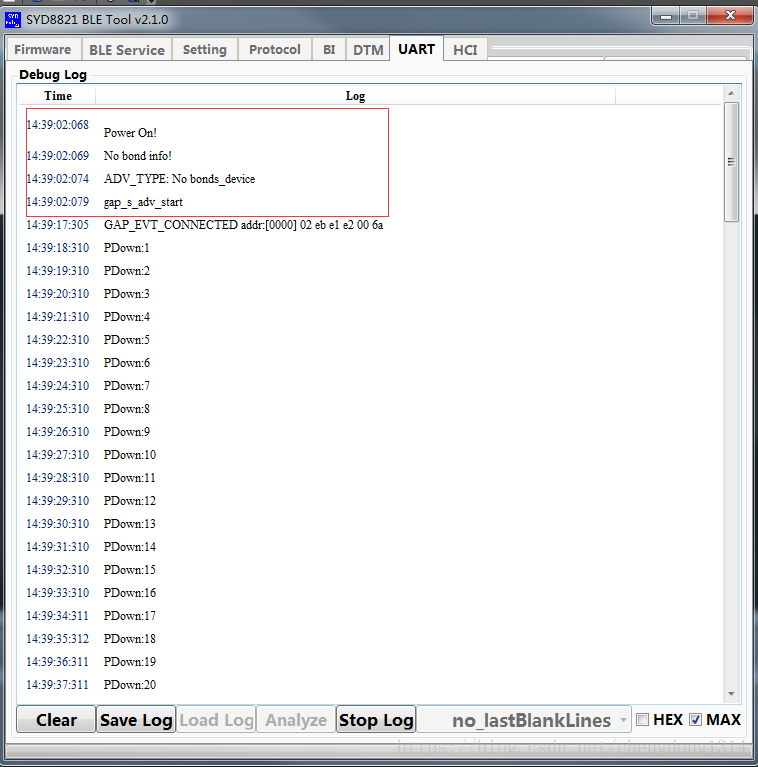
Task: Select the 'PDown:1' log entry
Action: tap(127, 248)
